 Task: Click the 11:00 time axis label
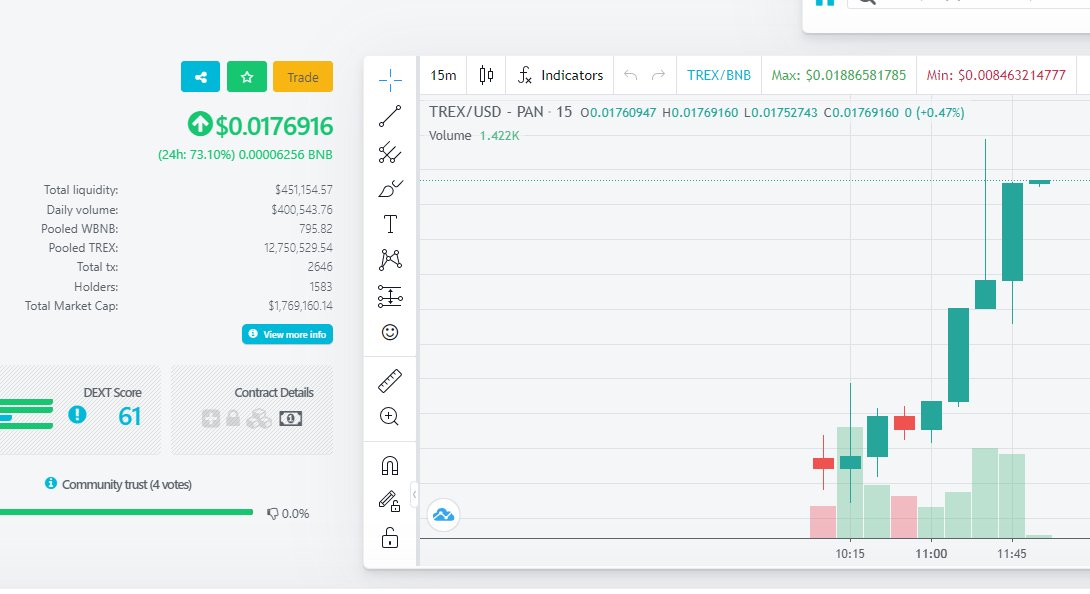(931, 554)
